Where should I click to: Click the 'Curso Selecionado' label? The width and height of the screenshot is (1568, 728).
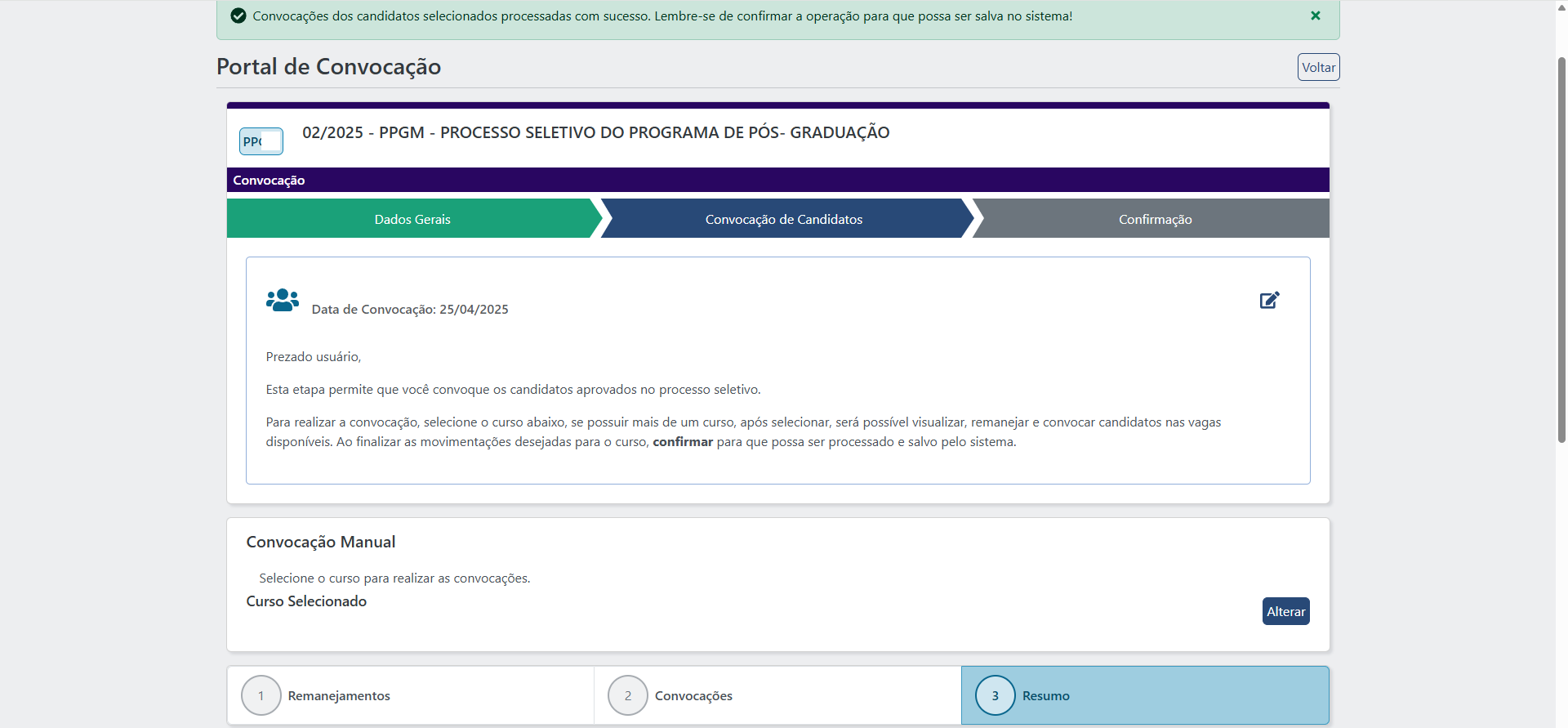306,601
